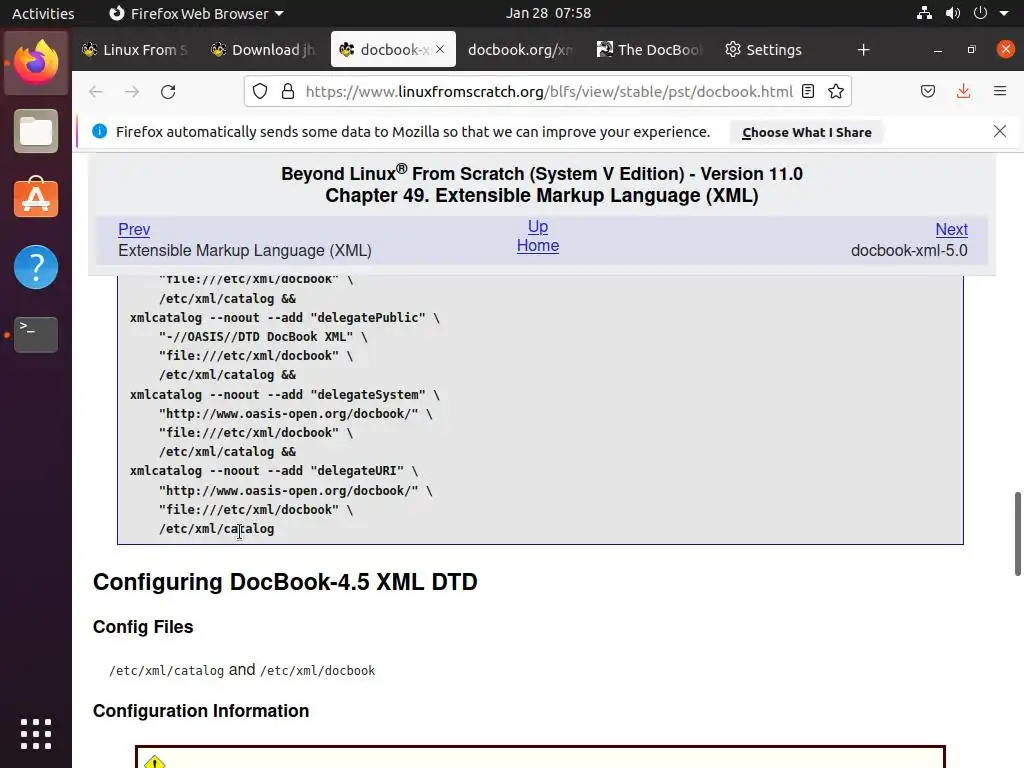
Task: Open Terminal from the dock
Action: (x=36, y=334)
